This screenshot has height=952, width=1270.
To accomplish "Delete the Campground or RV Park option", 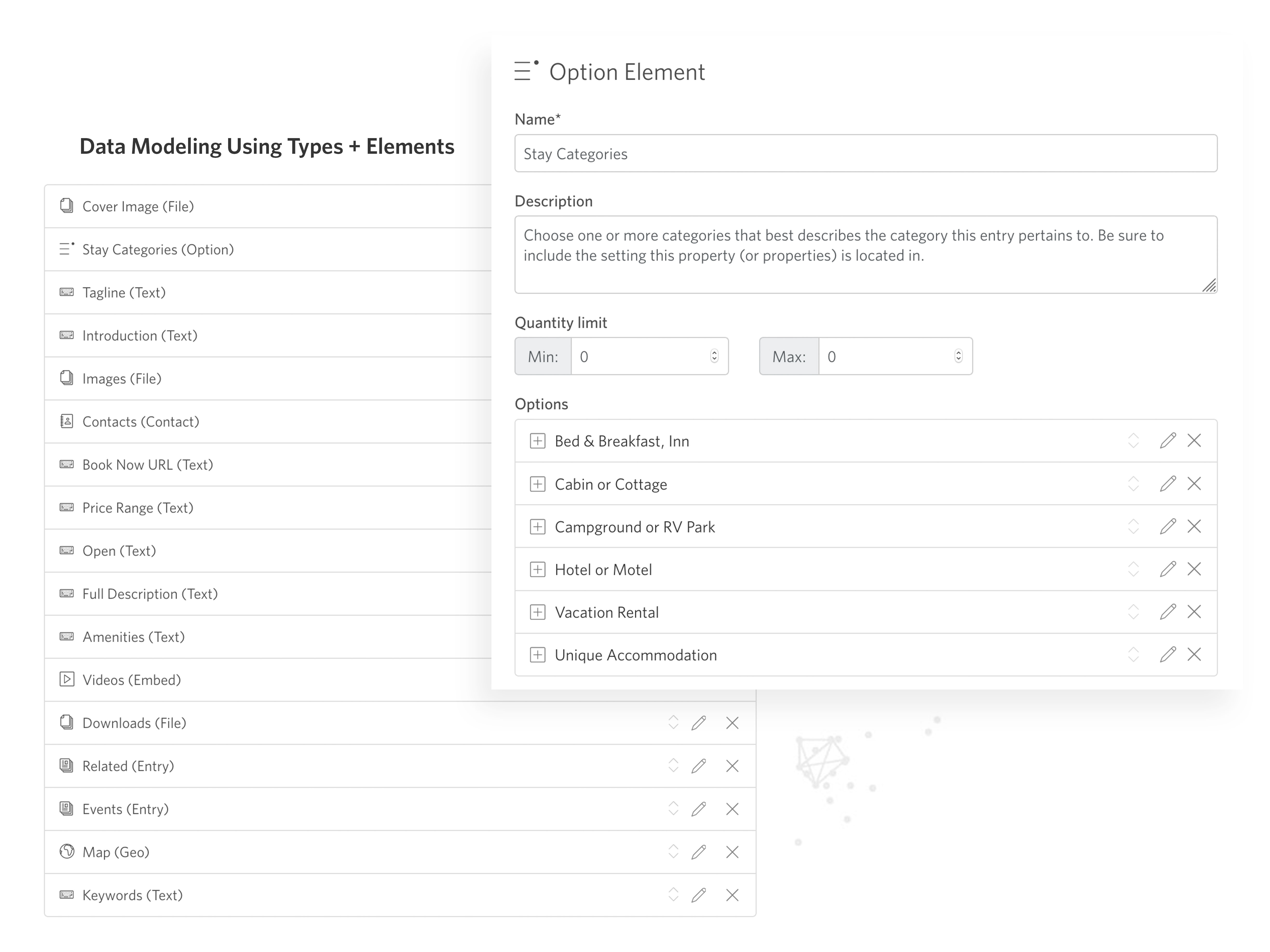I will coord(1194,526).
